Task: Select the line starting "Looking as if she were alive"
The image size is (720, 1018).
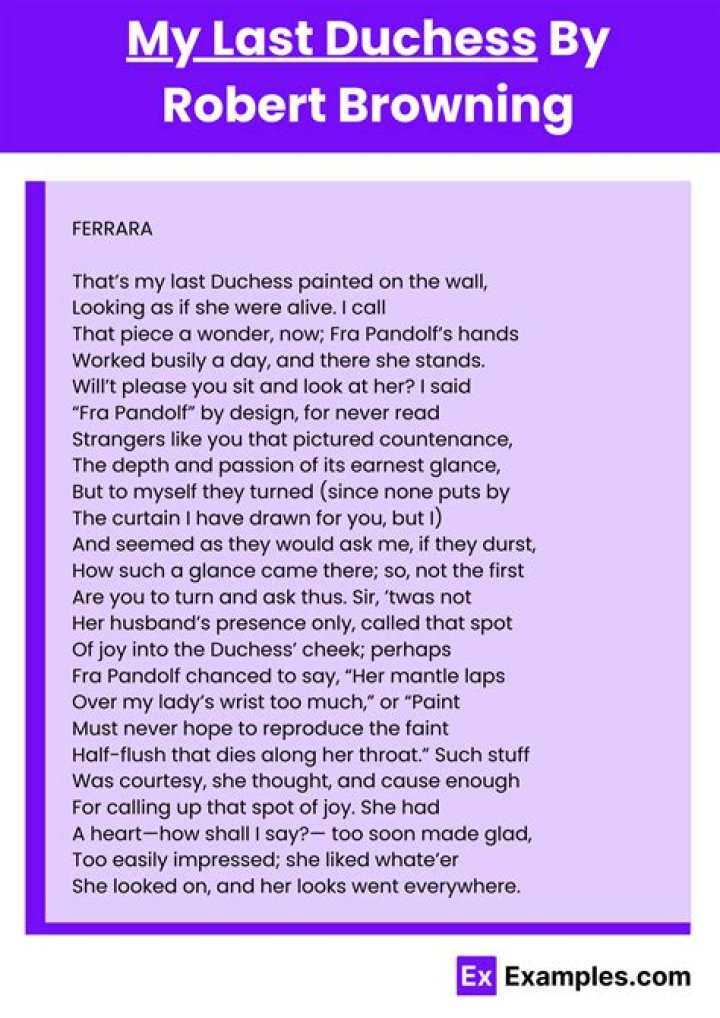Action: (x=229, y=307)
